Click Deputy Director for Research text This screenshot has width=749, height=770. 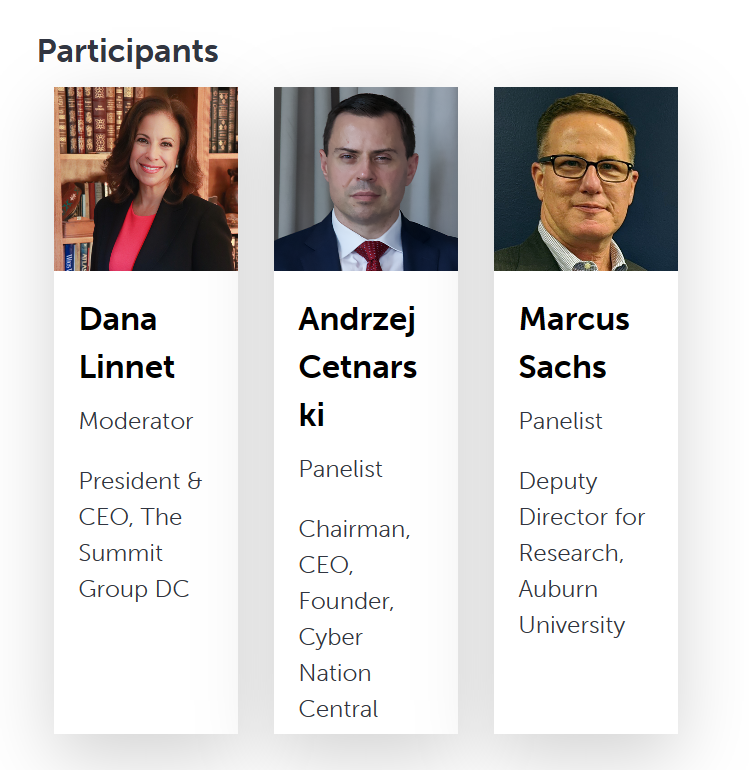pos(582,517)
